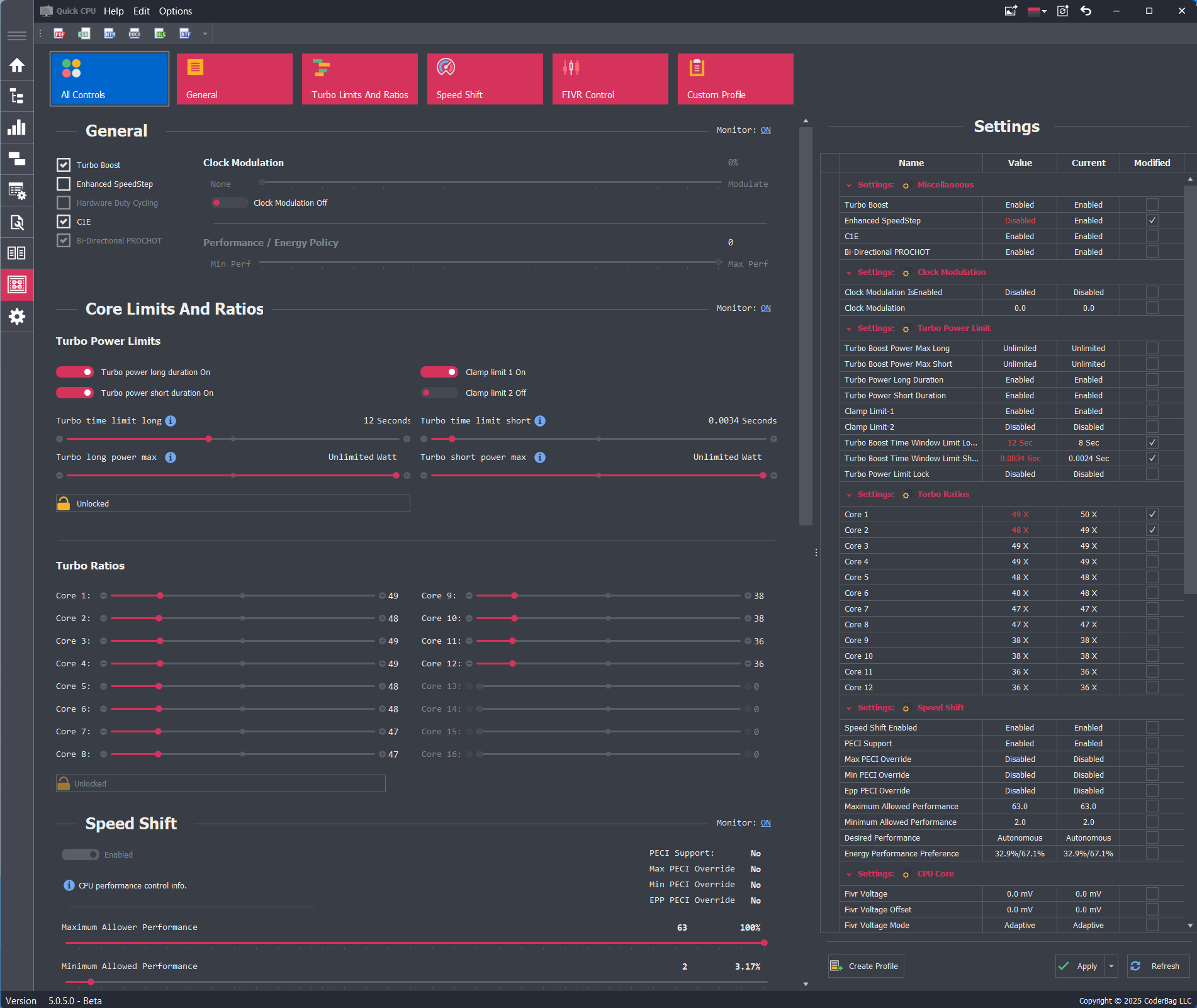Open the tree structure sidebar icon
This screenshot has height=1008, width=1197.
tap(17, 96)
